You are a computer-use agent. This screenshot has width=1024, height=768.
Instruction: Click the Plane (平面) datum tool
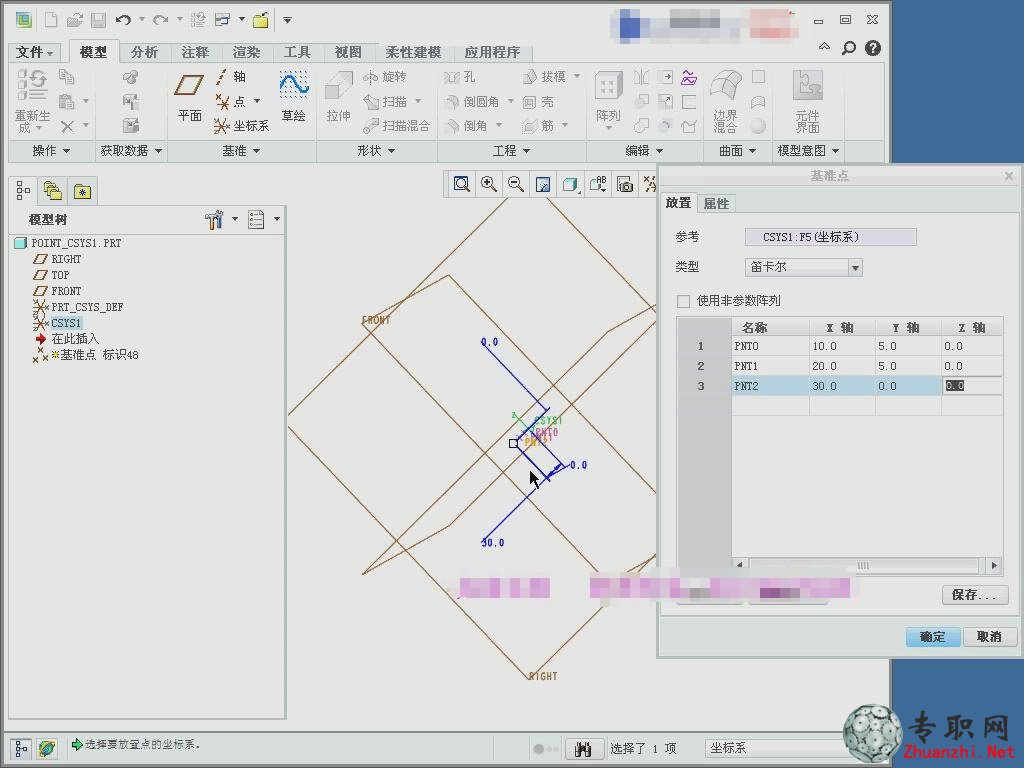189,97
